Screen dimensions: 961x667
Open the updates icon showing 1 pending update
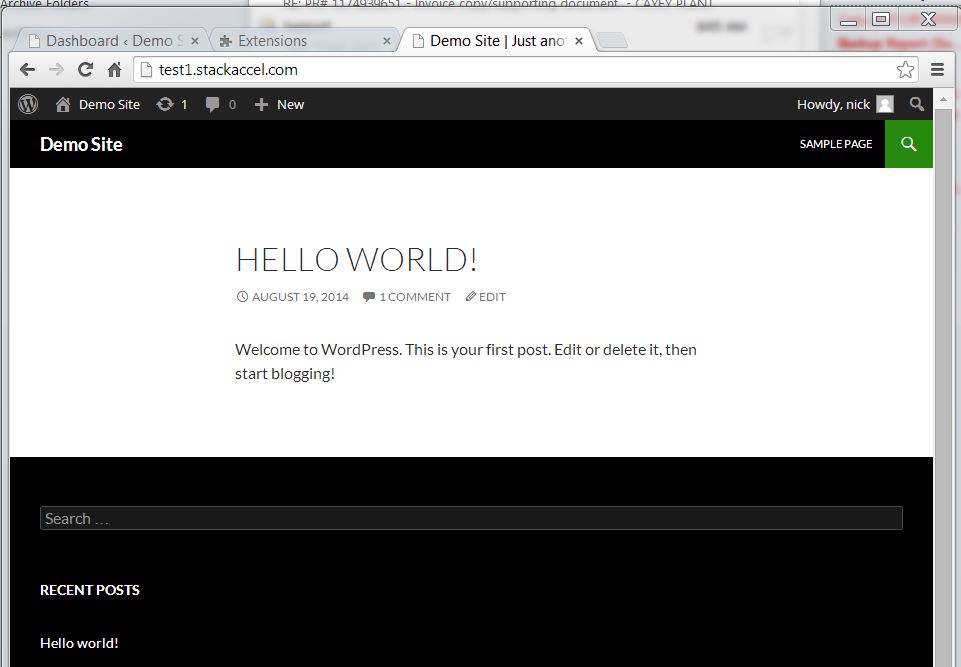tap(170, 103)
